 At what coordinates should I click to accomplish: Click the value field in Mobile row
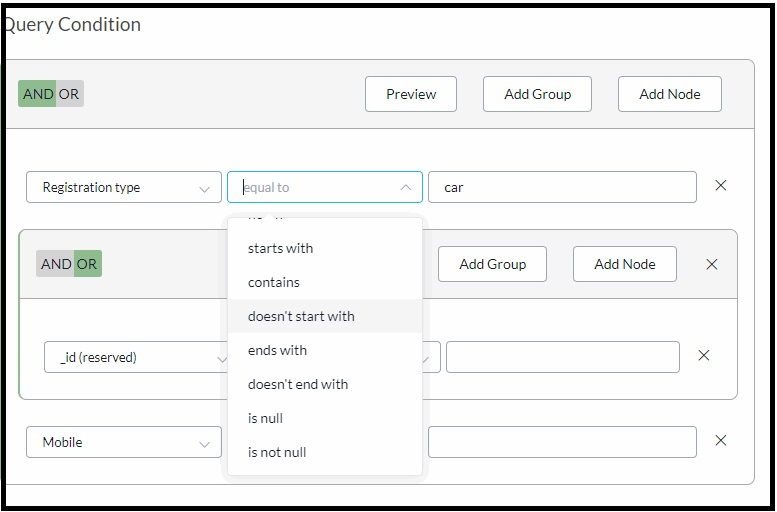(562, 442)
